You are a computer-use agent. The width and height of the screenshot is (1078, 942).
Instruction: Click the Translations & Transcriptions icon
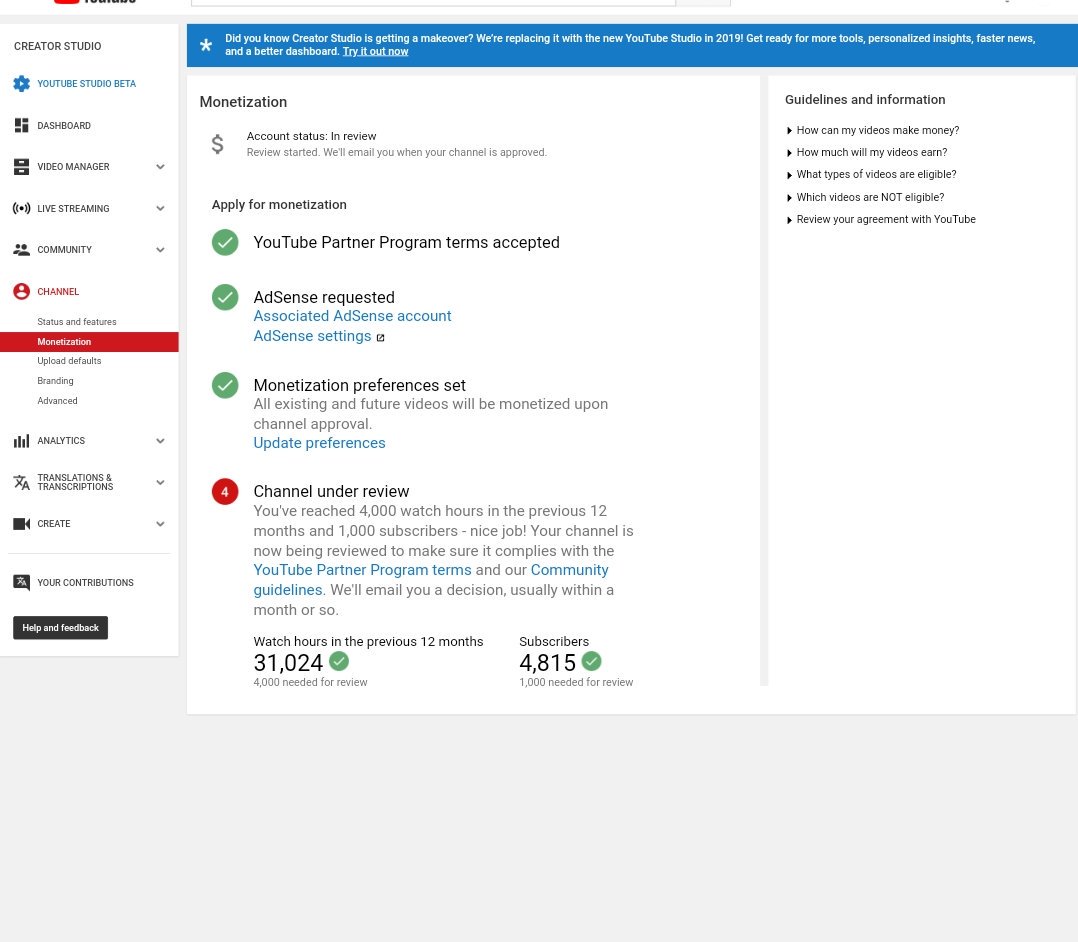pyautogui.click(x=21, y=482)
